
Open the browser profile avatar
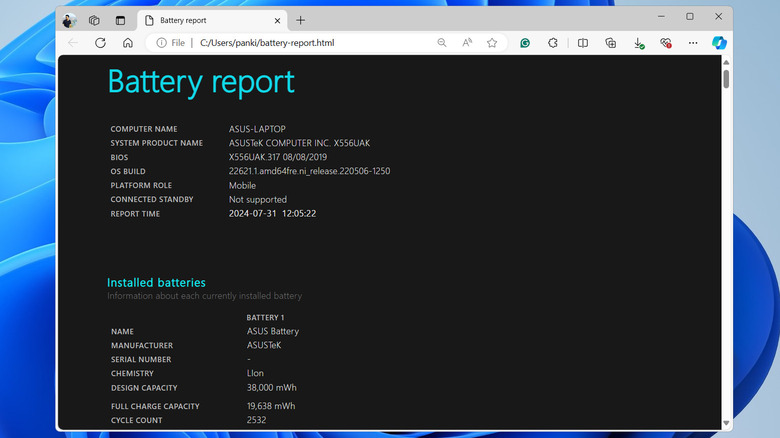pos(69,20)
